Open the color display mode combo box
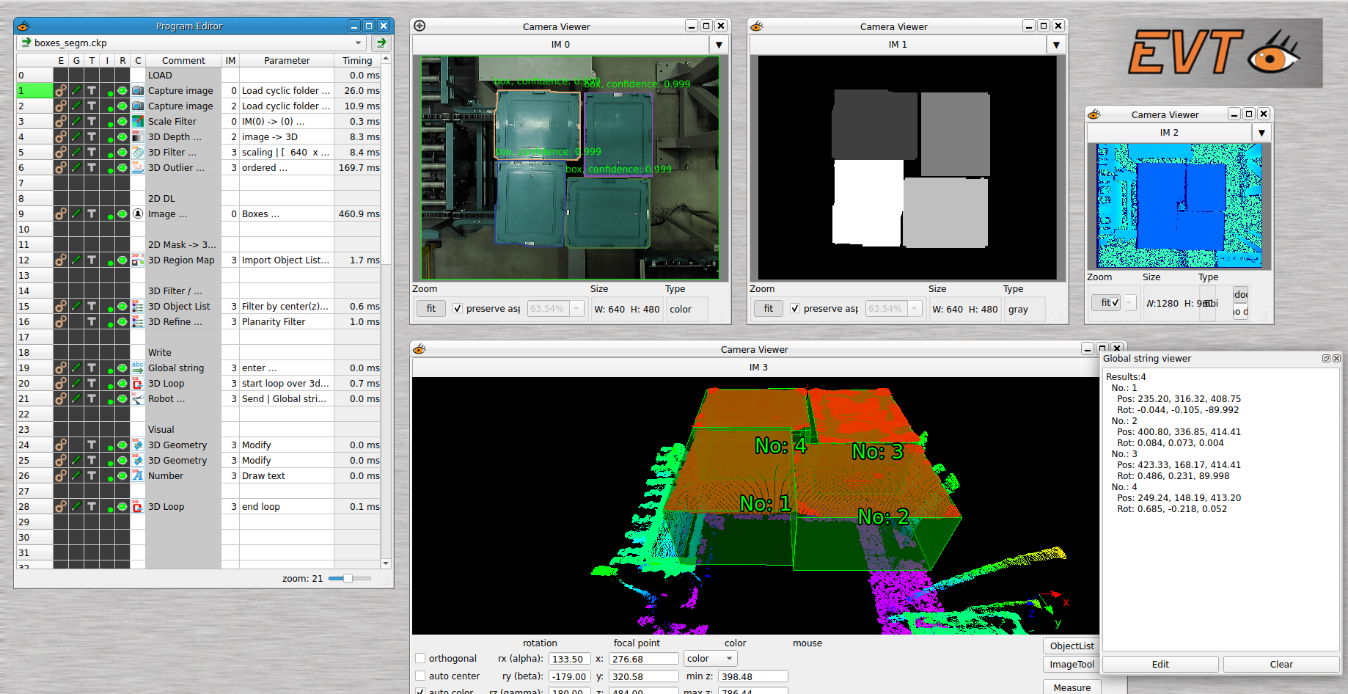The height and width of the screenshot is (694, 1348). (x=710, y=658)
